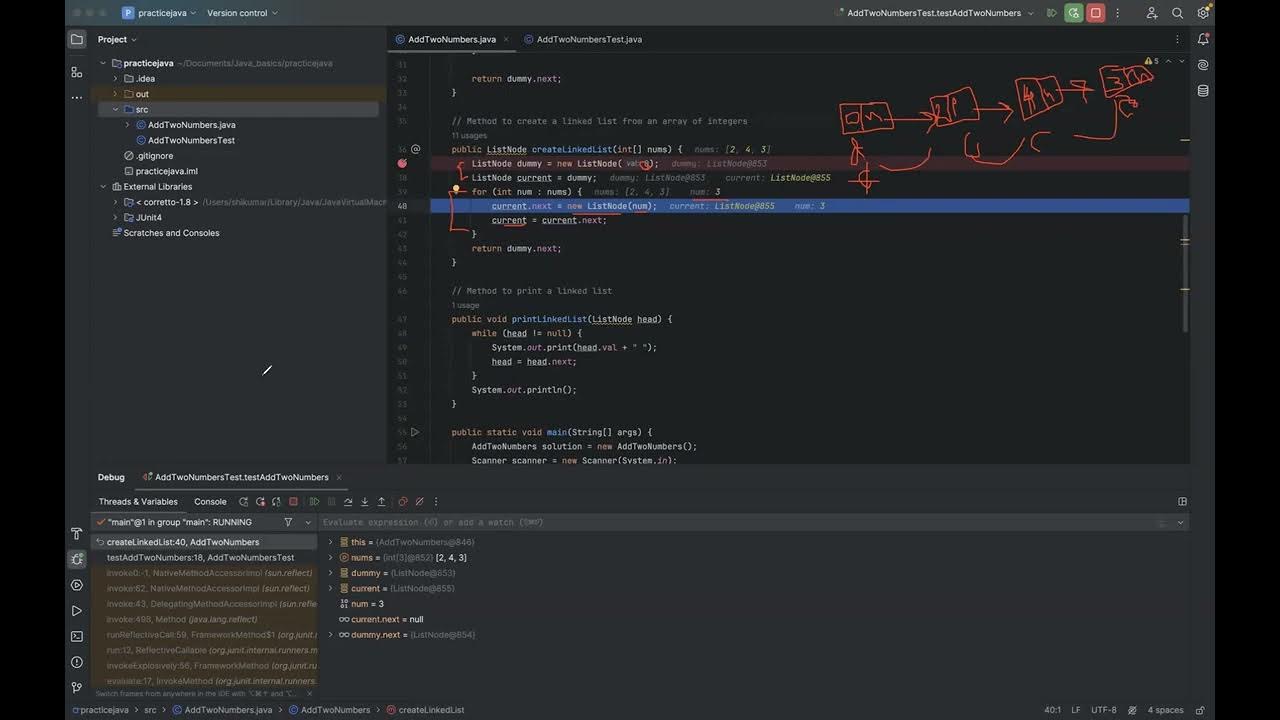Select AddTwoNumbersTest file in project tree
Viewport: 1280px width, 720px height.
pos(191,140)
